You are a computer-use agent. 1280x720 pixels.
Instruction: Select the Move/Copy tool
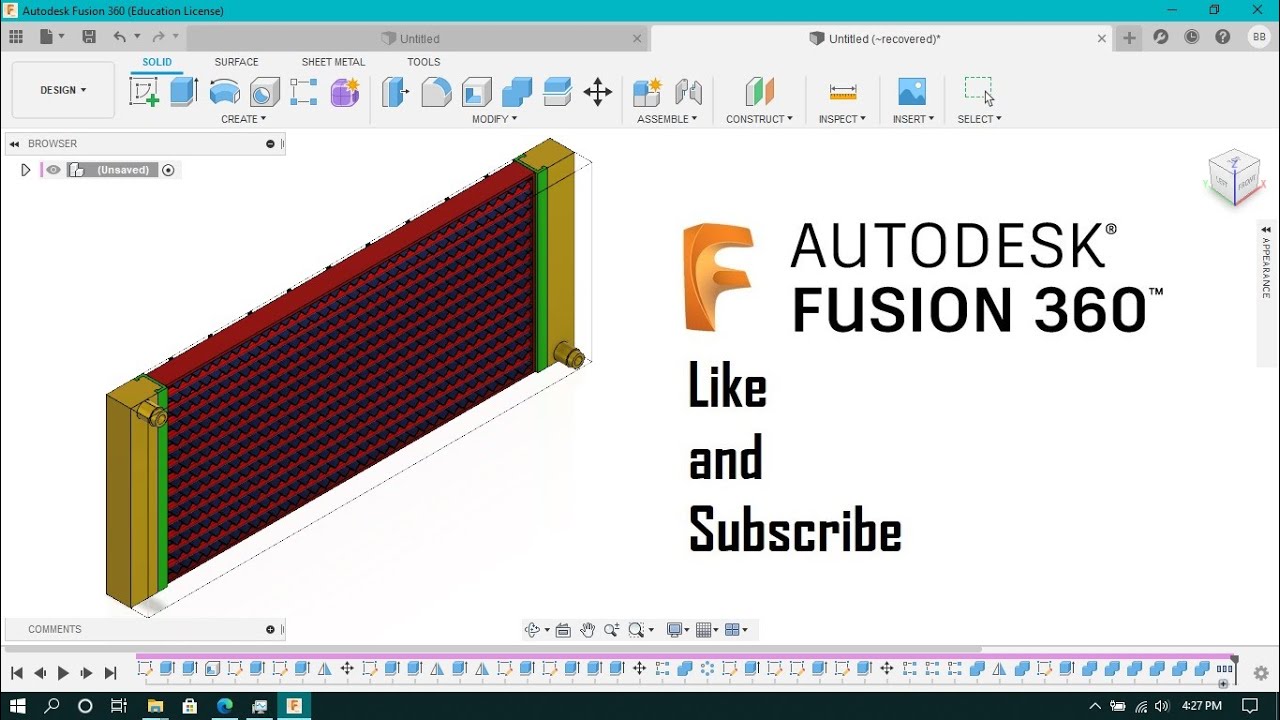click(598, 92)
